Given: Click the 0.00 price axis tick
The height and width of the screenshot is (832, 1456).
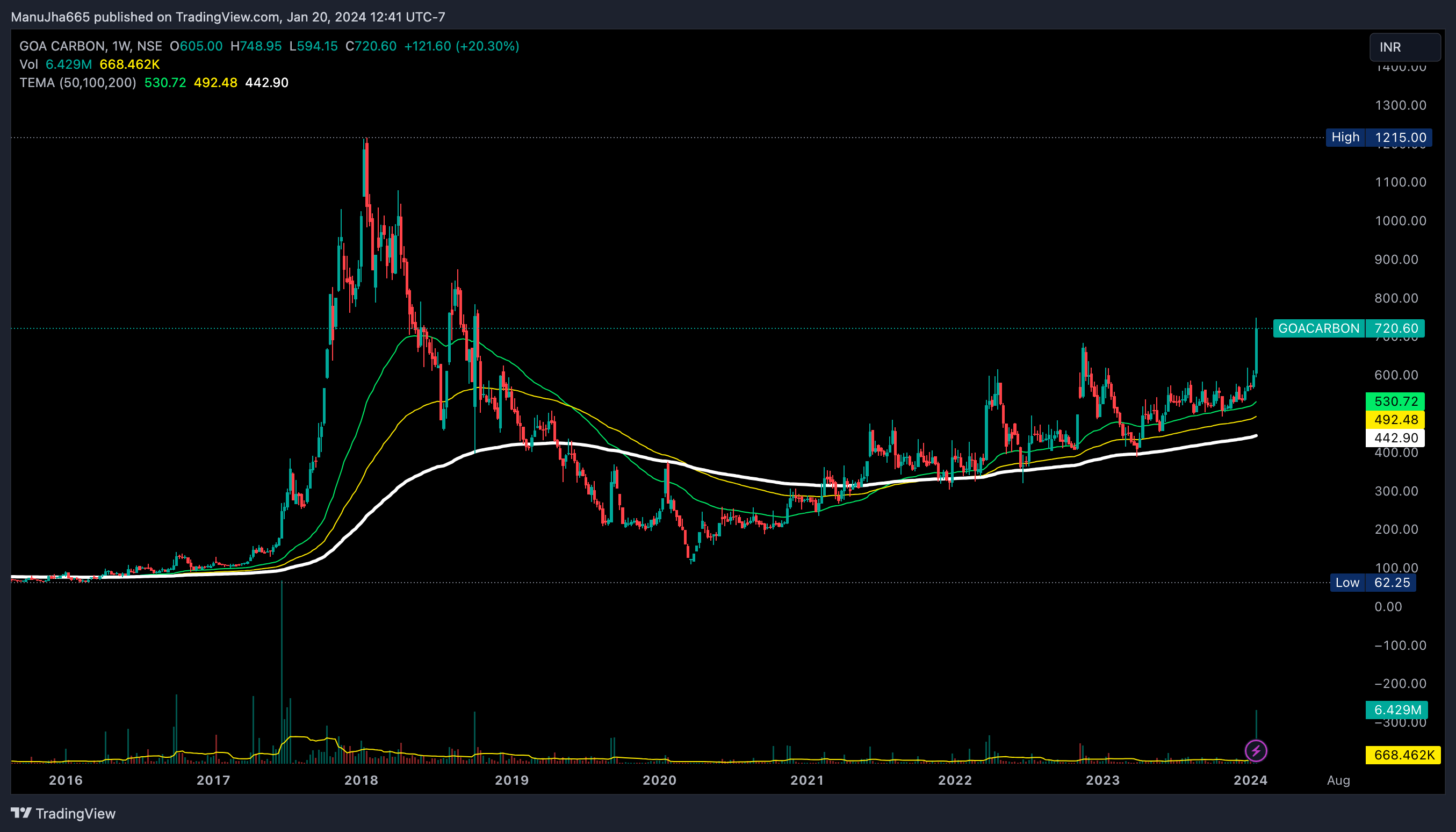Looking at the screenshot, I should [1388, 607].
